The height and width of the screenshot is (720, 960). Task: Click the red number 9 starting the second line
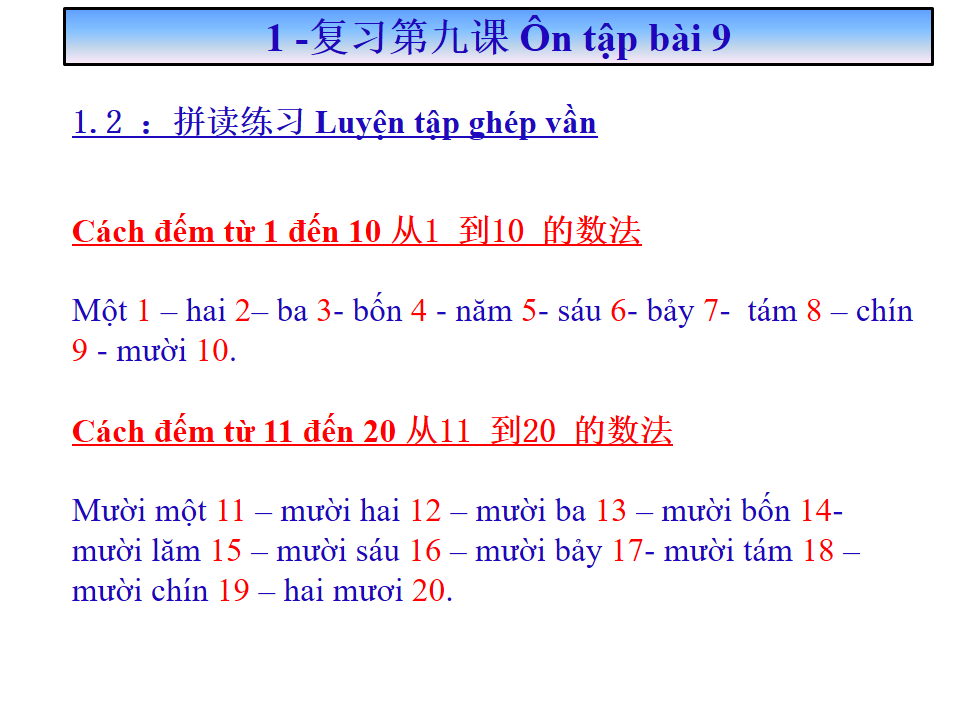coord(80,352)
